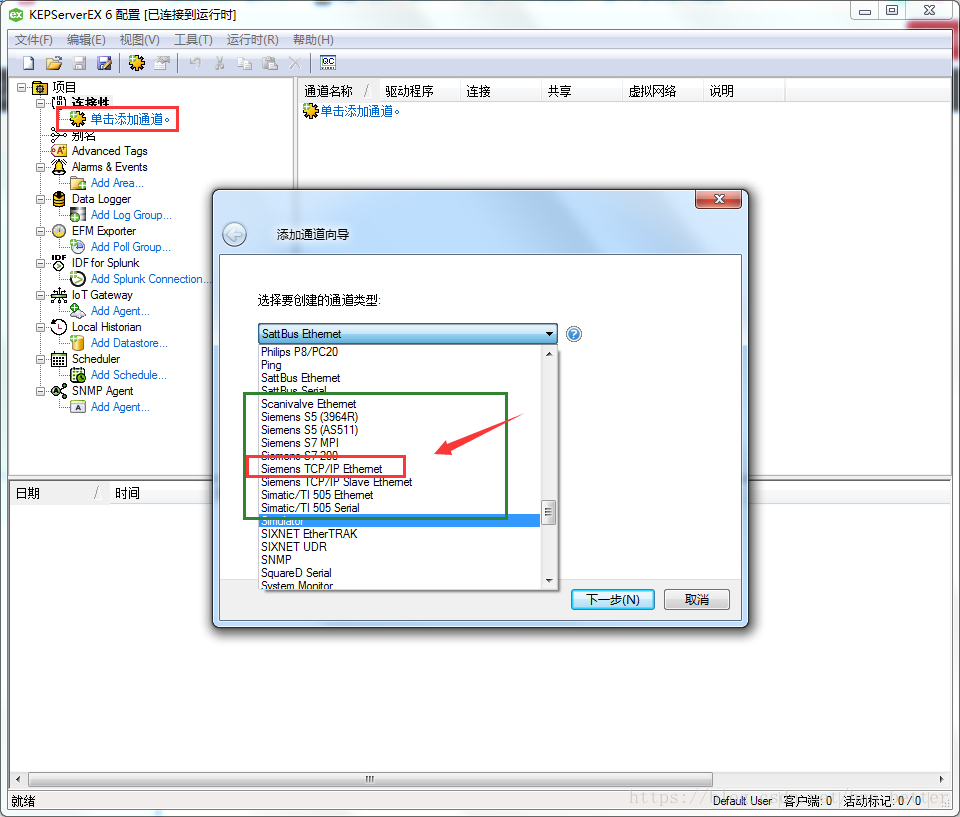Select Siemens TCP/IP Ethernet in list
This screenshot has height=817, width=960.
click(x=400, y=469)
